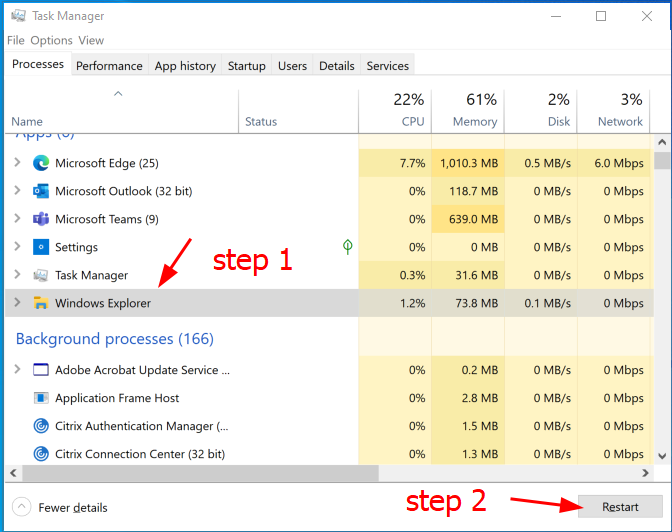
Task: Click the vertical scrollbar down arrow
Action: click(662, 456)
